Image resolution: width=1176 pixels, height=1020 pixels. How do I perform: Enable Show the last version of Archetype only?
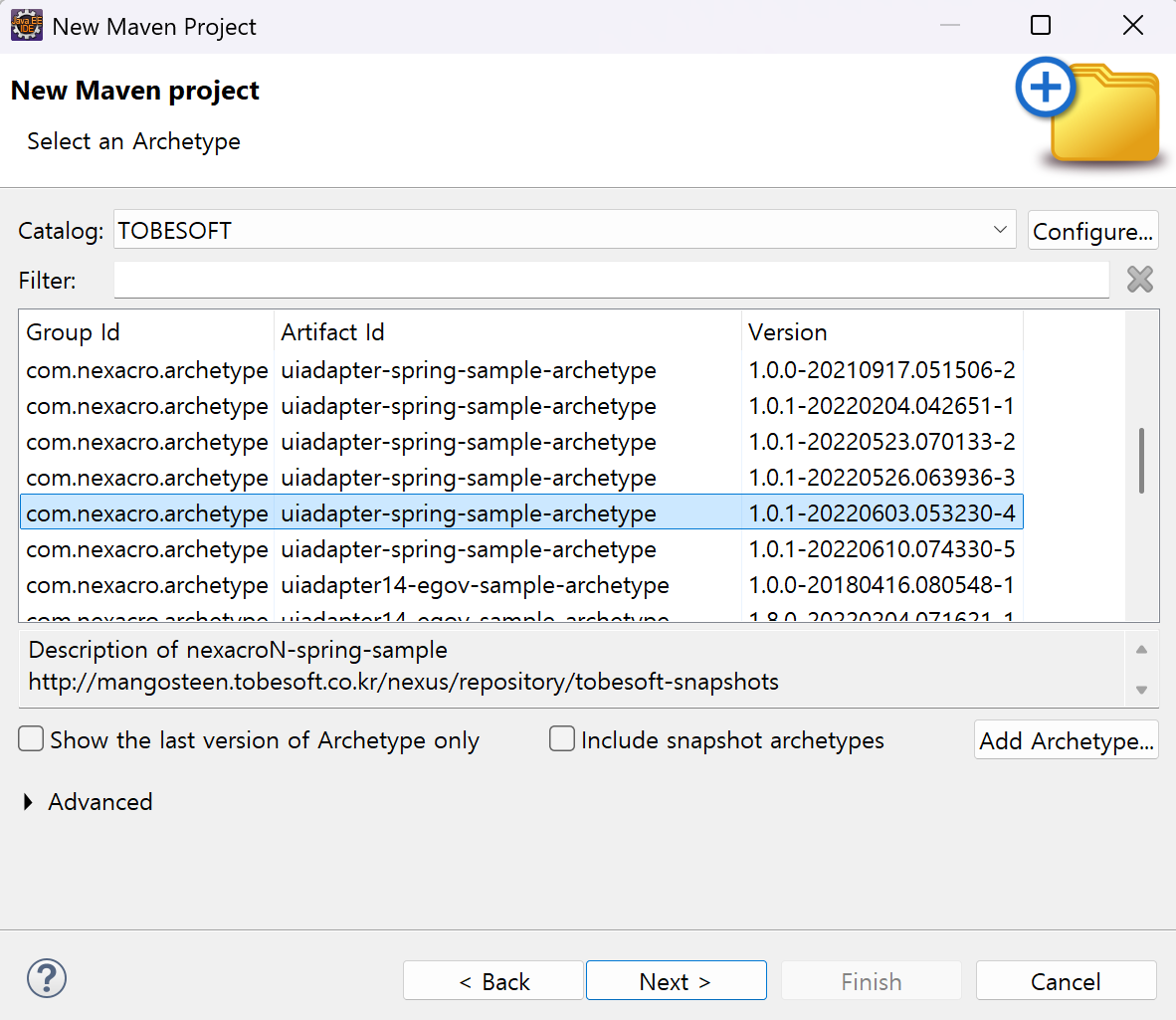(32, 739)
